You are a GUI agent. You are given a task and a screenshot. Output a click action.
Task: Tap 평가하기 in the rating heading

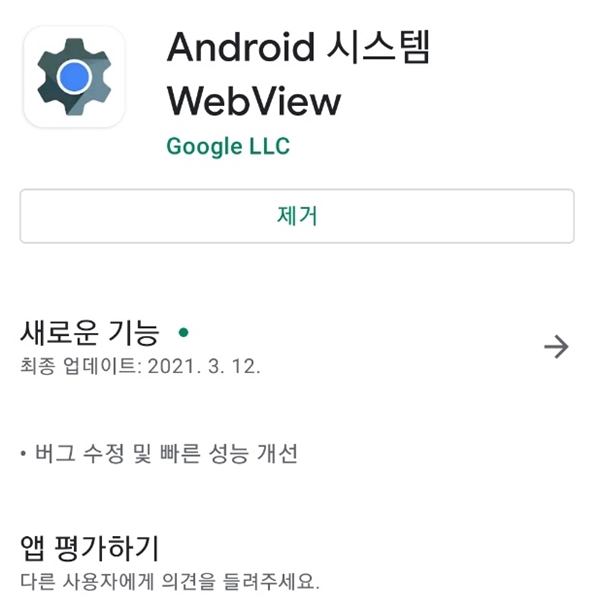pyautogui.click(x=106, y=548)
